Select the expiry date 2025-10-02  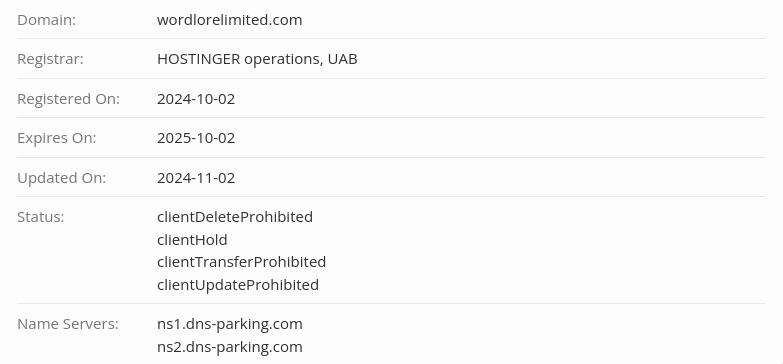click(x=196, y=138)
